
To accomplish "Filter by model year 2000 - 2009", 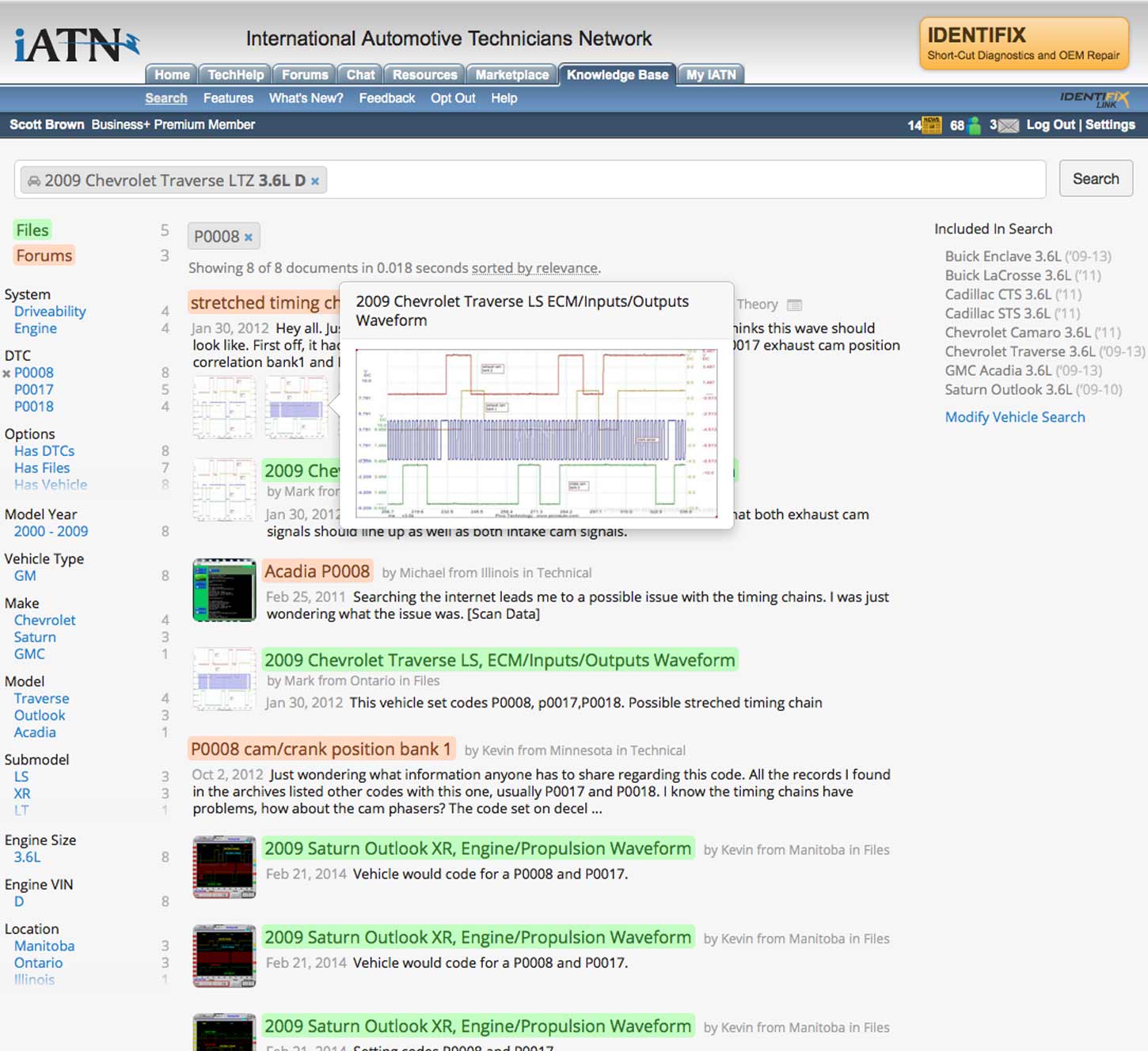I will (x=51, y=532).
